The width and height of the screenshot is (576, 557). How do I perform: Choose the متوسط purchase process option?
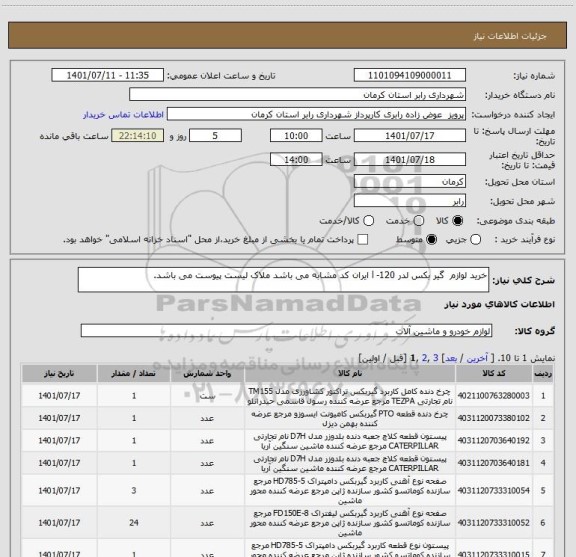click(431, 240)
